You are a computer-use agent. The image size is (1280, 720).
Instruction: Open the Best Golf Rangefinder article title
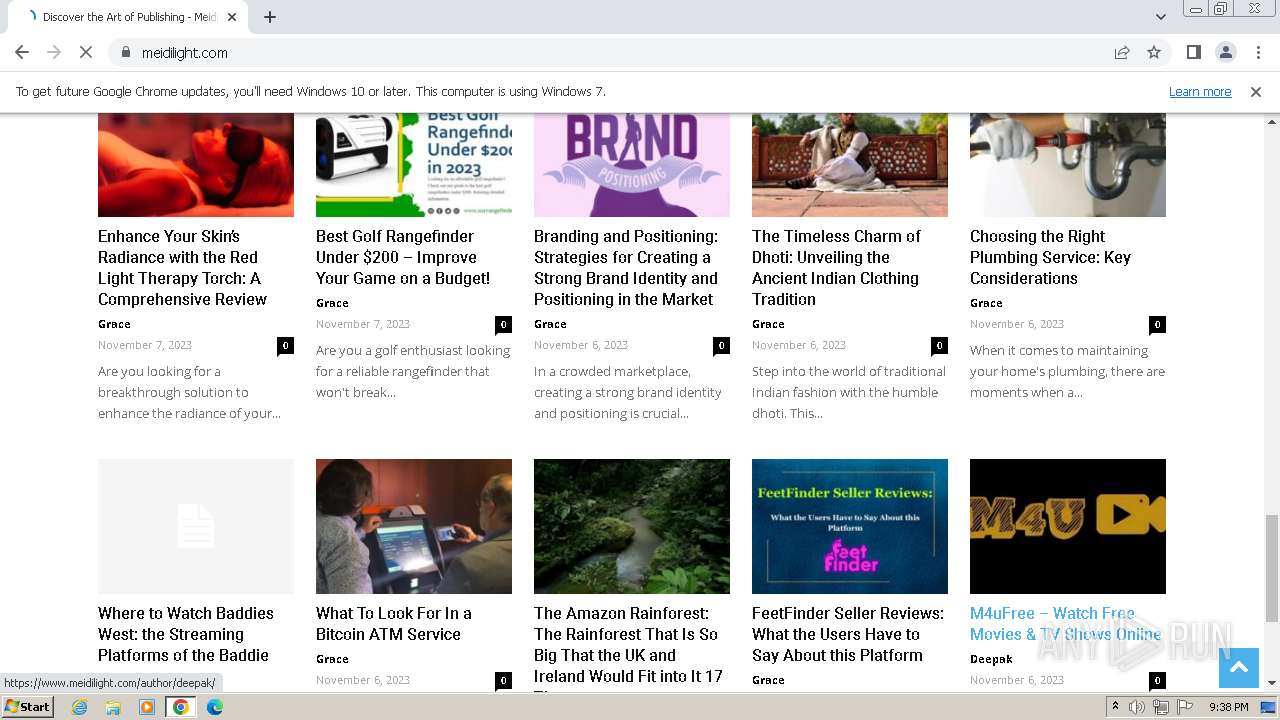[x=403, y=257]
